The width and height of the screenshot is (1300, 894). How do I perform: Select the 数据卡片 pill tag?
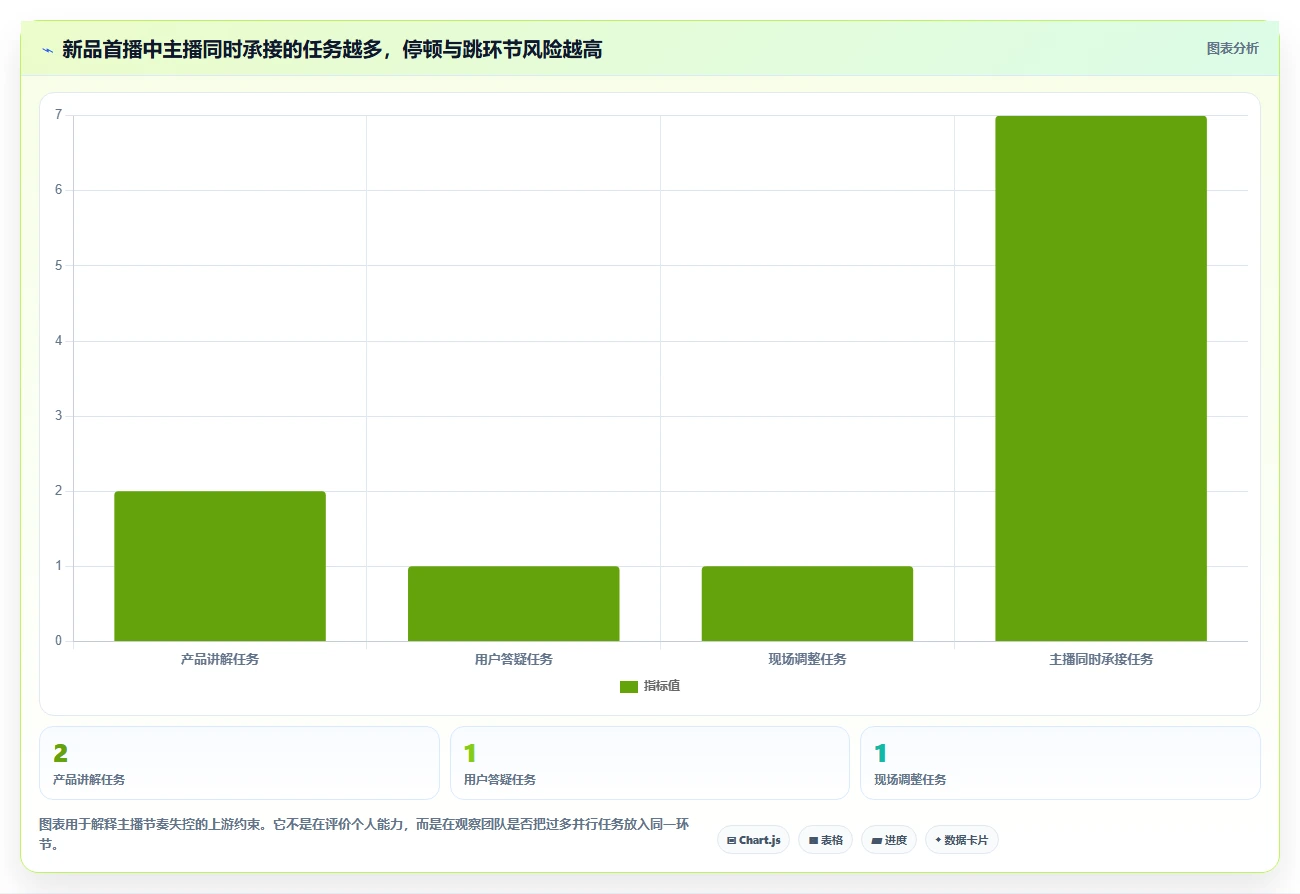(961, 840)
